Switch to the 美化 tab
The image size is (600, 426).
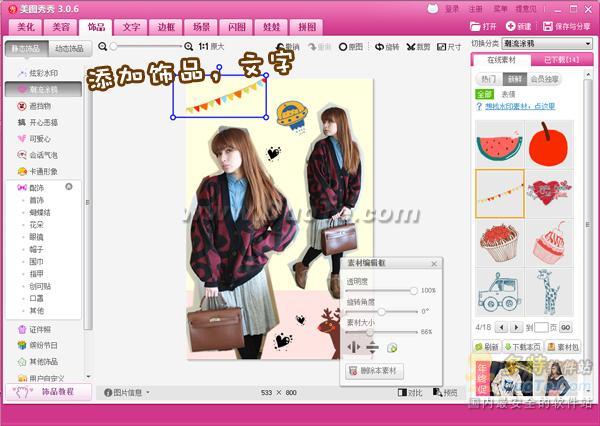click(26, 27)
